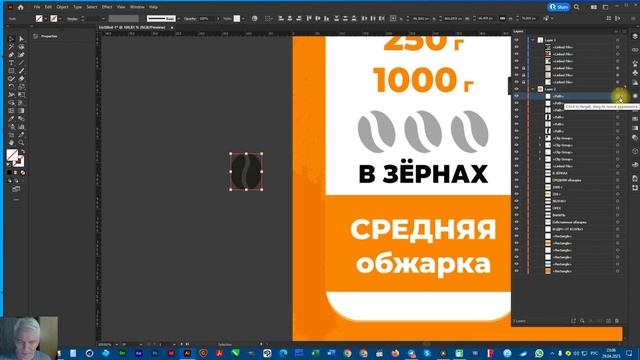Close the Untitled-1 document tab
The height and width of the screenshot is (360, 640).
172,27
